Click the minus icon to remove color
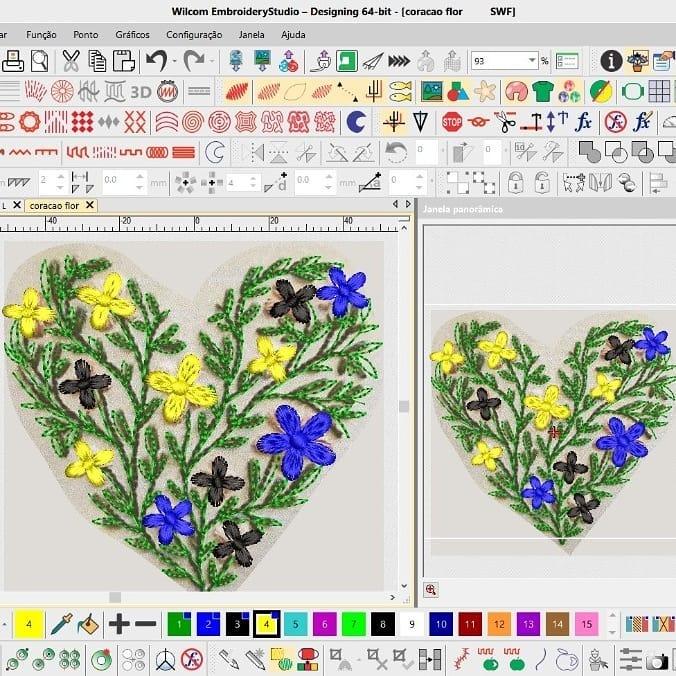676x676 pixels. (145, 625)
